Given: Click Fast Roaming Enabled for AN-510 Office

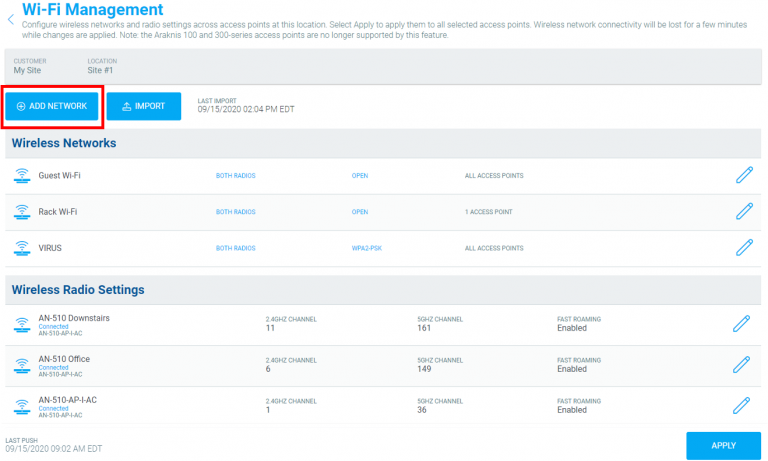Looking at the screenshot, I should (x=572, y=369).
